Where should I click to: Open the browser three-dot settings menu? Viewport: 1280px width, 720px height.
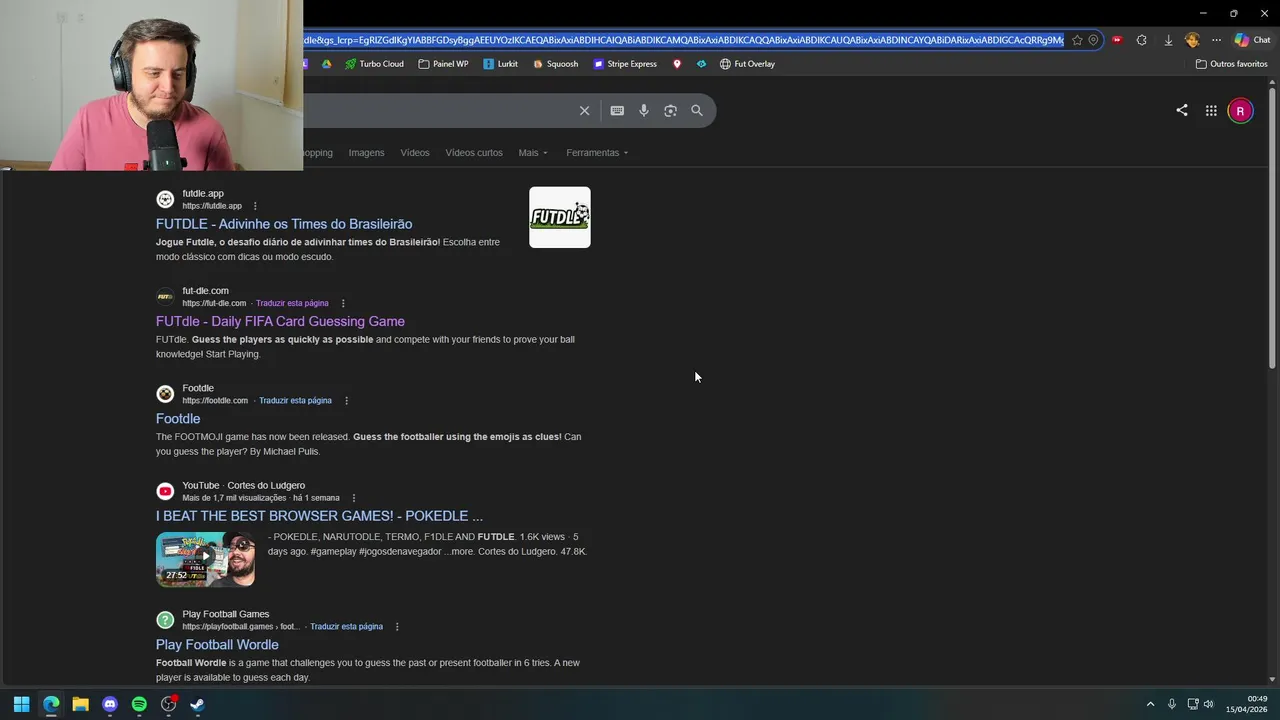pyautogui.click(x=1216, y=40)
